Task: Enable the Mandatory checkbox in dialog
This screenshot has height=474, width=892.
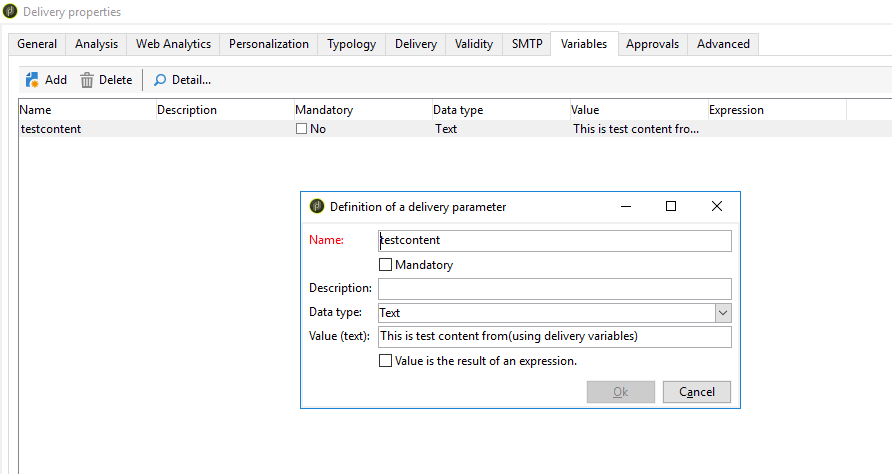Action: coord(386,265)
